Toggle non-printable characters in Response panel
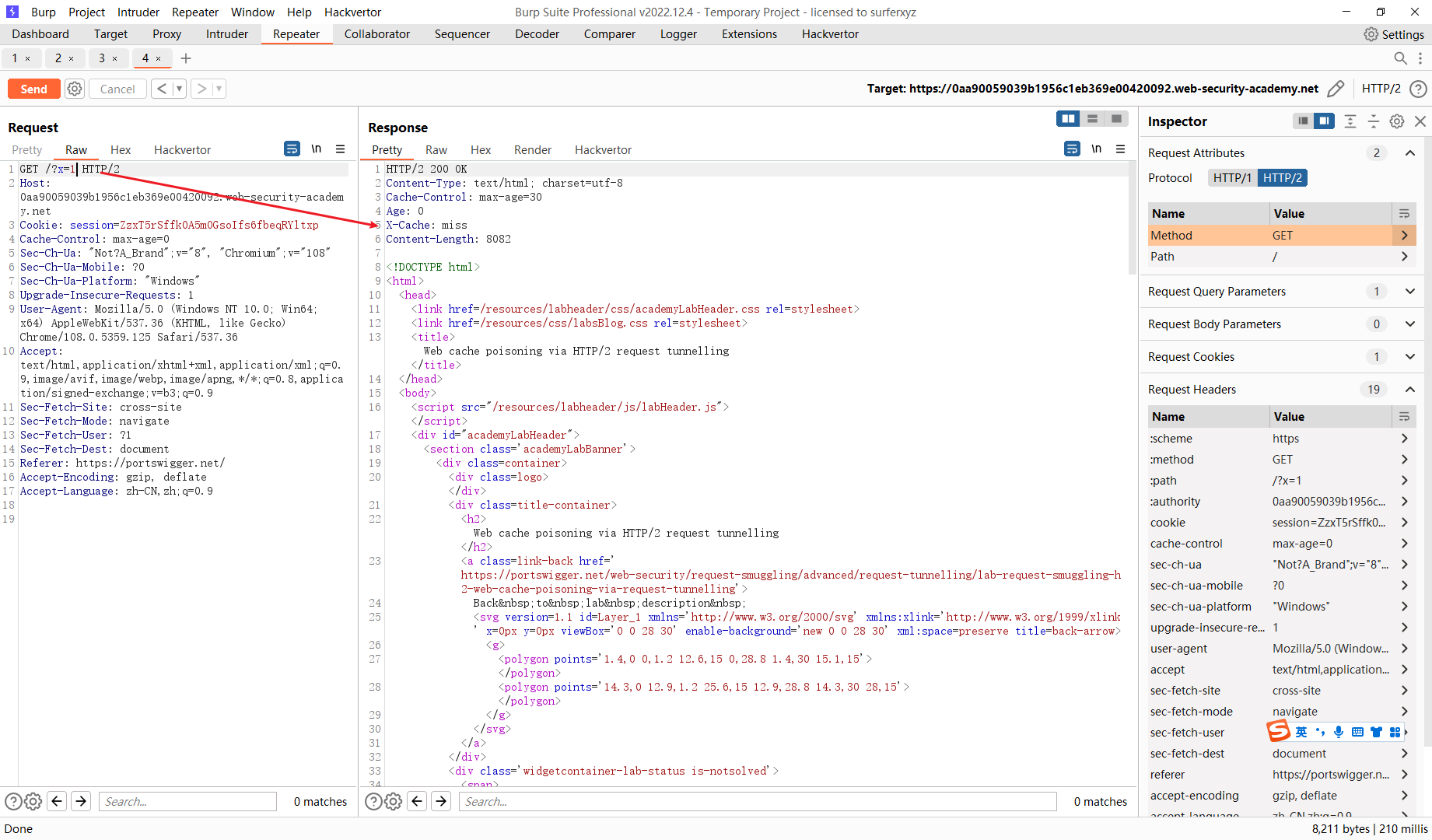 [x=1096, y=149]
